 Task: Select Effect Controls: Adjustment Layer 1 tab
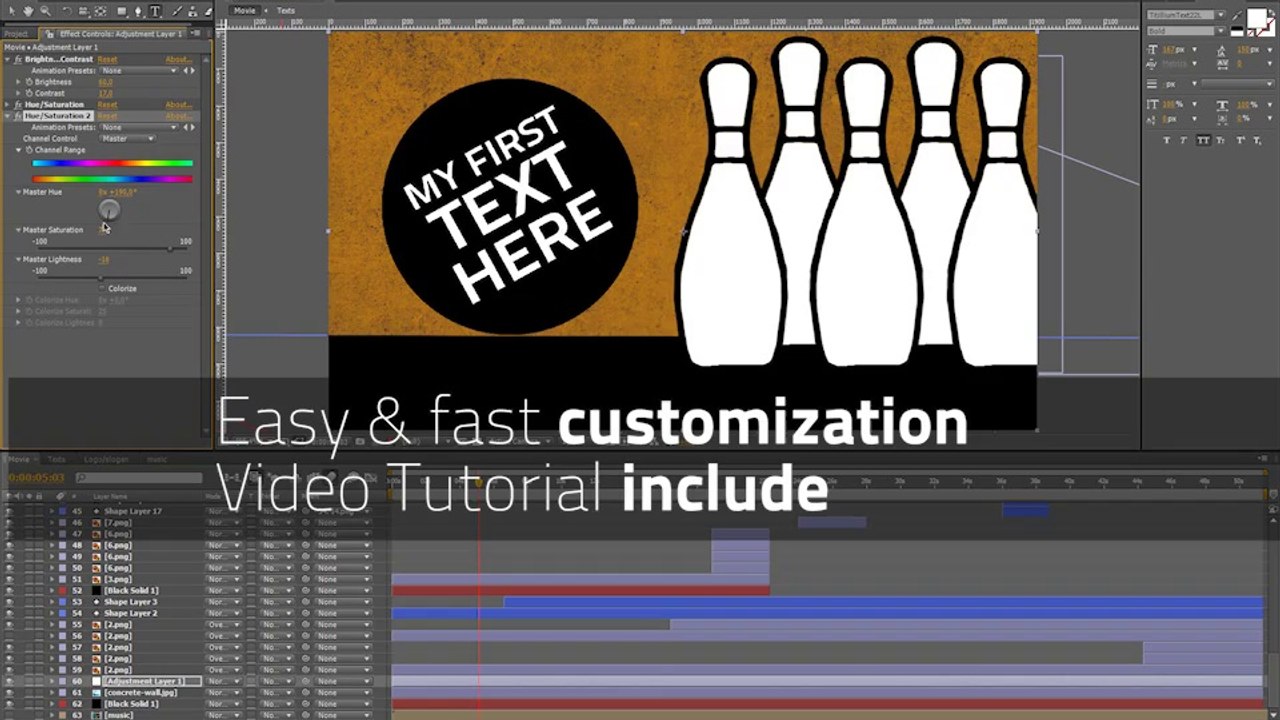tap(121, 34)
